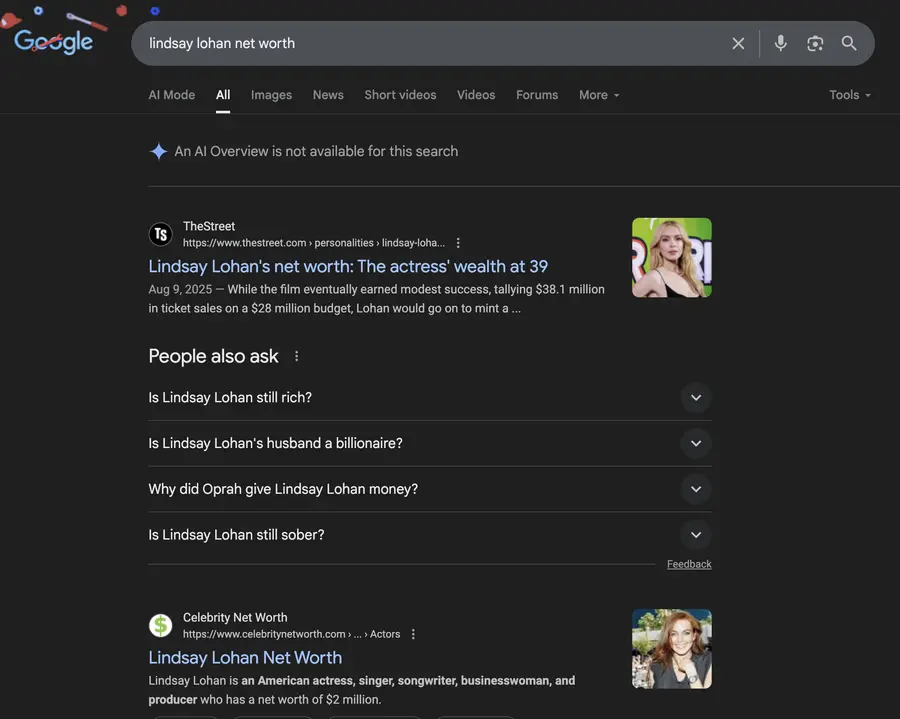
Task: Clear the search box text
Action: point(738,43)
